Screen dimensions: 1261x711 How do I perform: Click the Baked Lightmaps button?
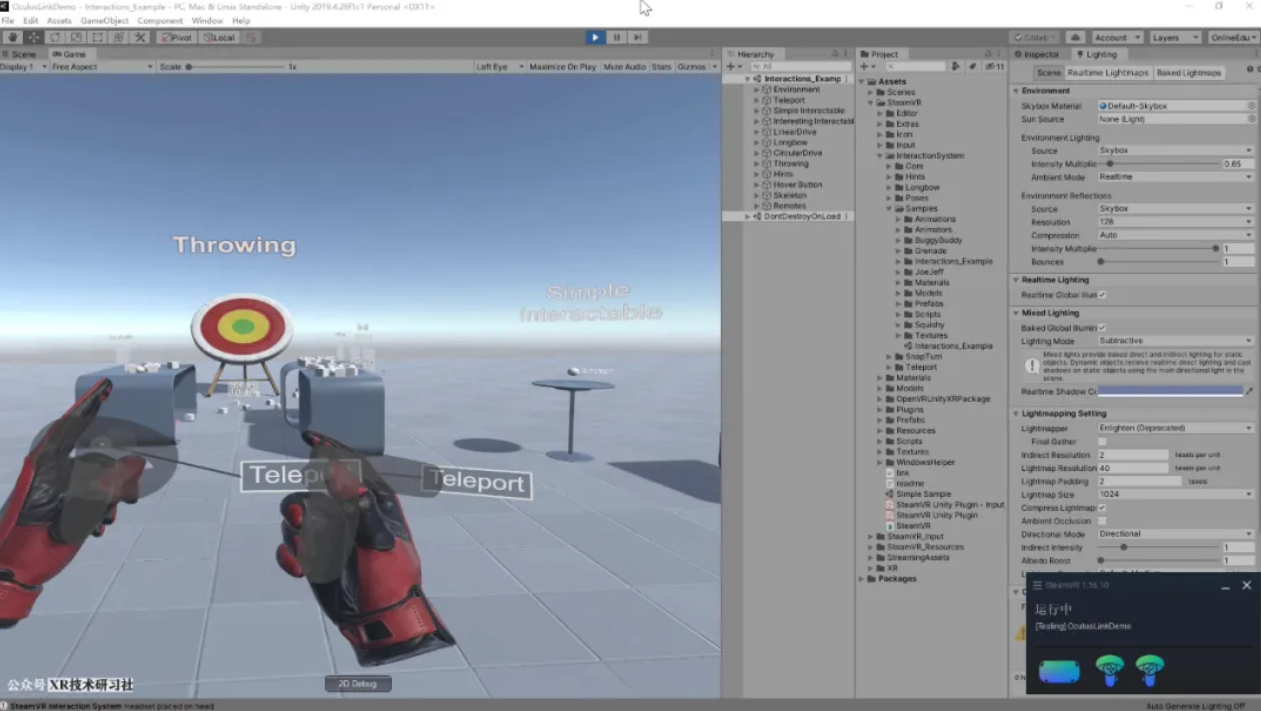tap(1189, 73)
